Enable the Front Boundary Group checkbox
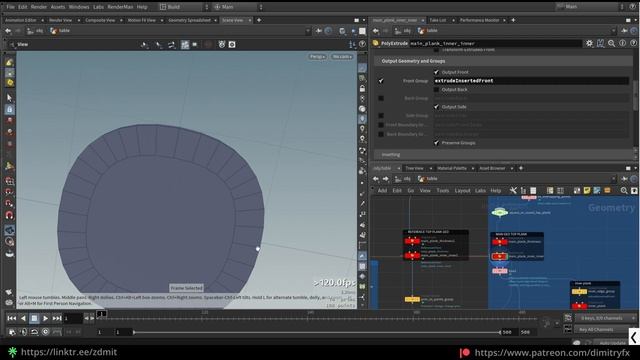This screenshot has width=640, height=360. coord(381,125)
